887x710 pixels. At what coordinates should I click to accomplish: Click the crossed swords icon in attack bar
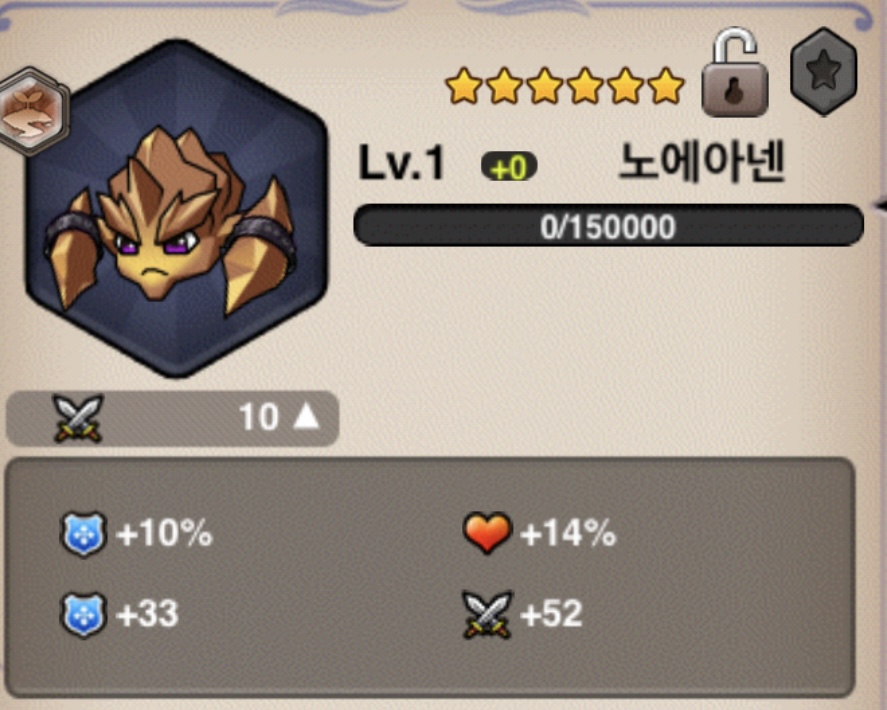77,418
